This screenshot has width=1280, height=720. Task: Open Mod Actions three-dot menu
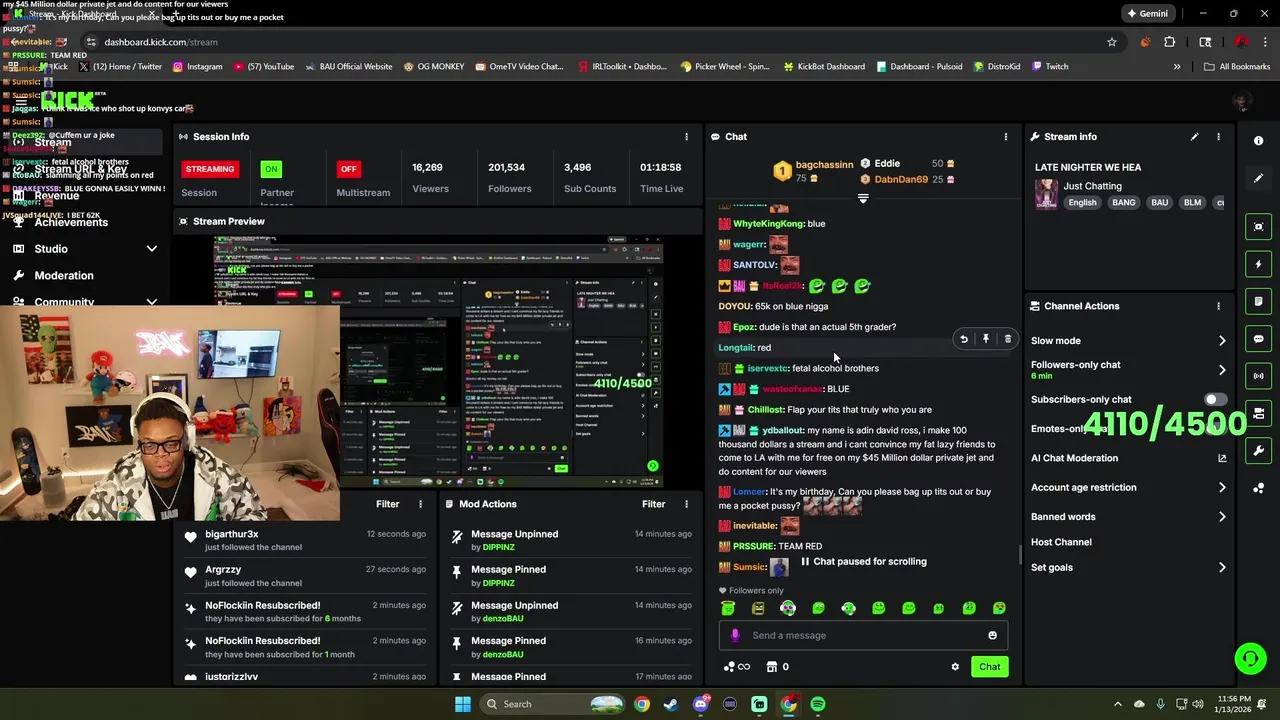pyautogui.click(x=686, y=504)
